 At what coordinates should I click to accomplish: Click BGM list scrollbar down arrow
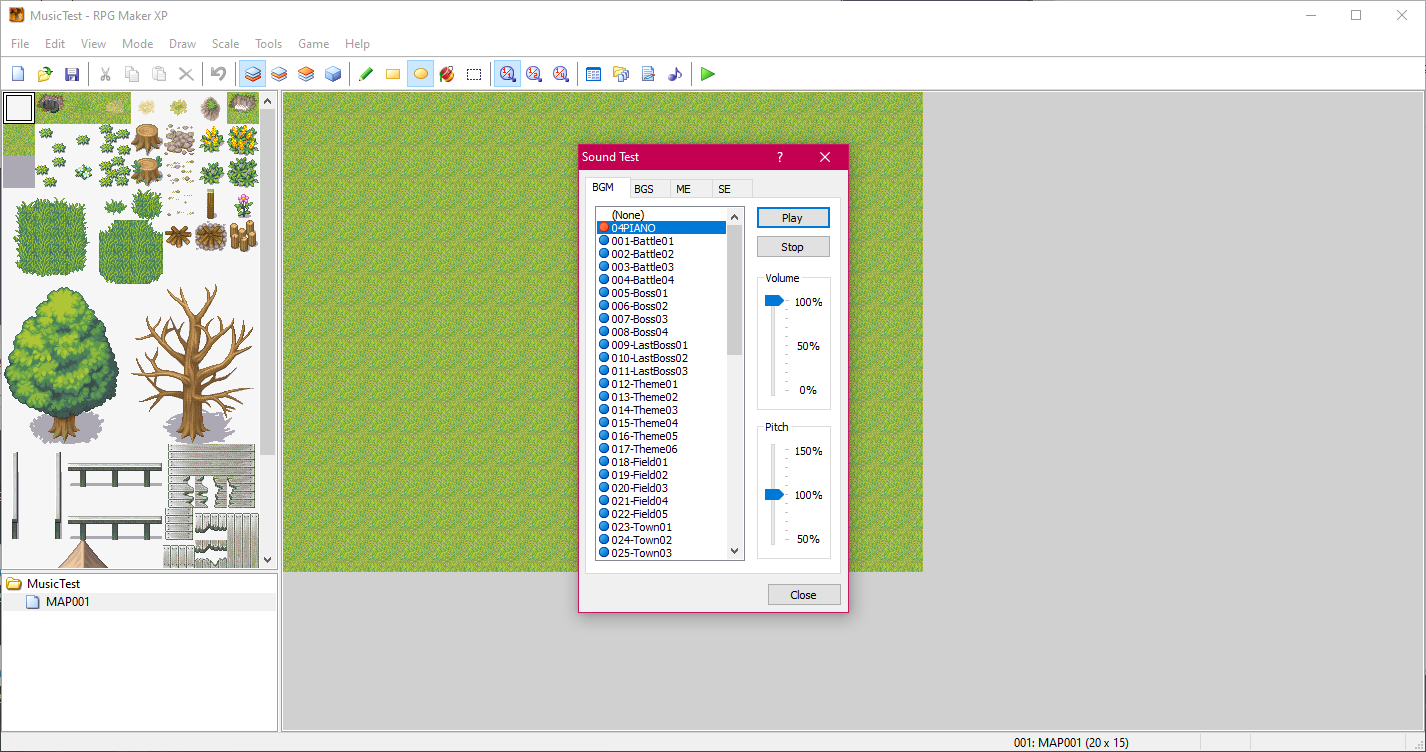(735, 551)
